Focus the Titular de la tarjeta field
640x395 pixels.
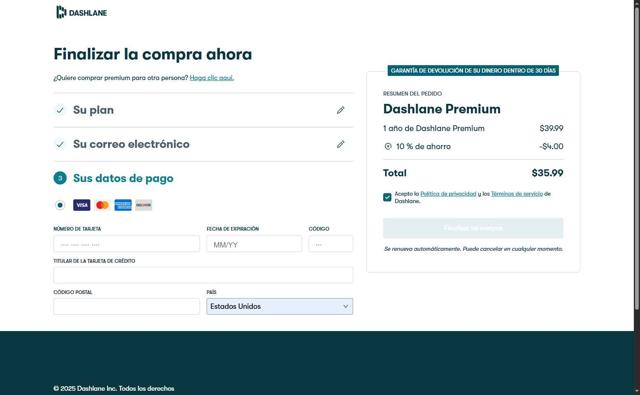click(x=203, y=275)
